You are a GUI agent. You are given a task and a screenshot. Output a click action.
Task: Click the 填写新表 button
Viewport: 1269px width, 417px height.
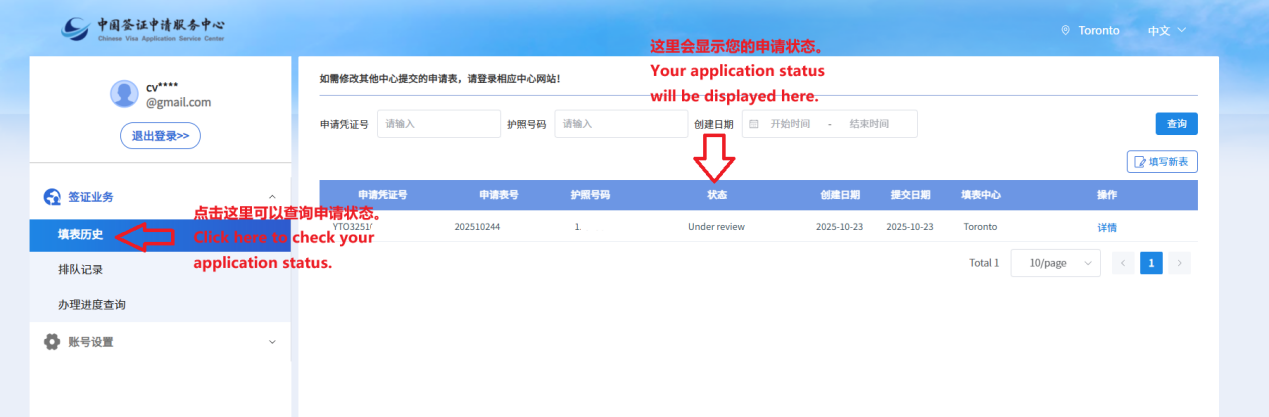1162,161
